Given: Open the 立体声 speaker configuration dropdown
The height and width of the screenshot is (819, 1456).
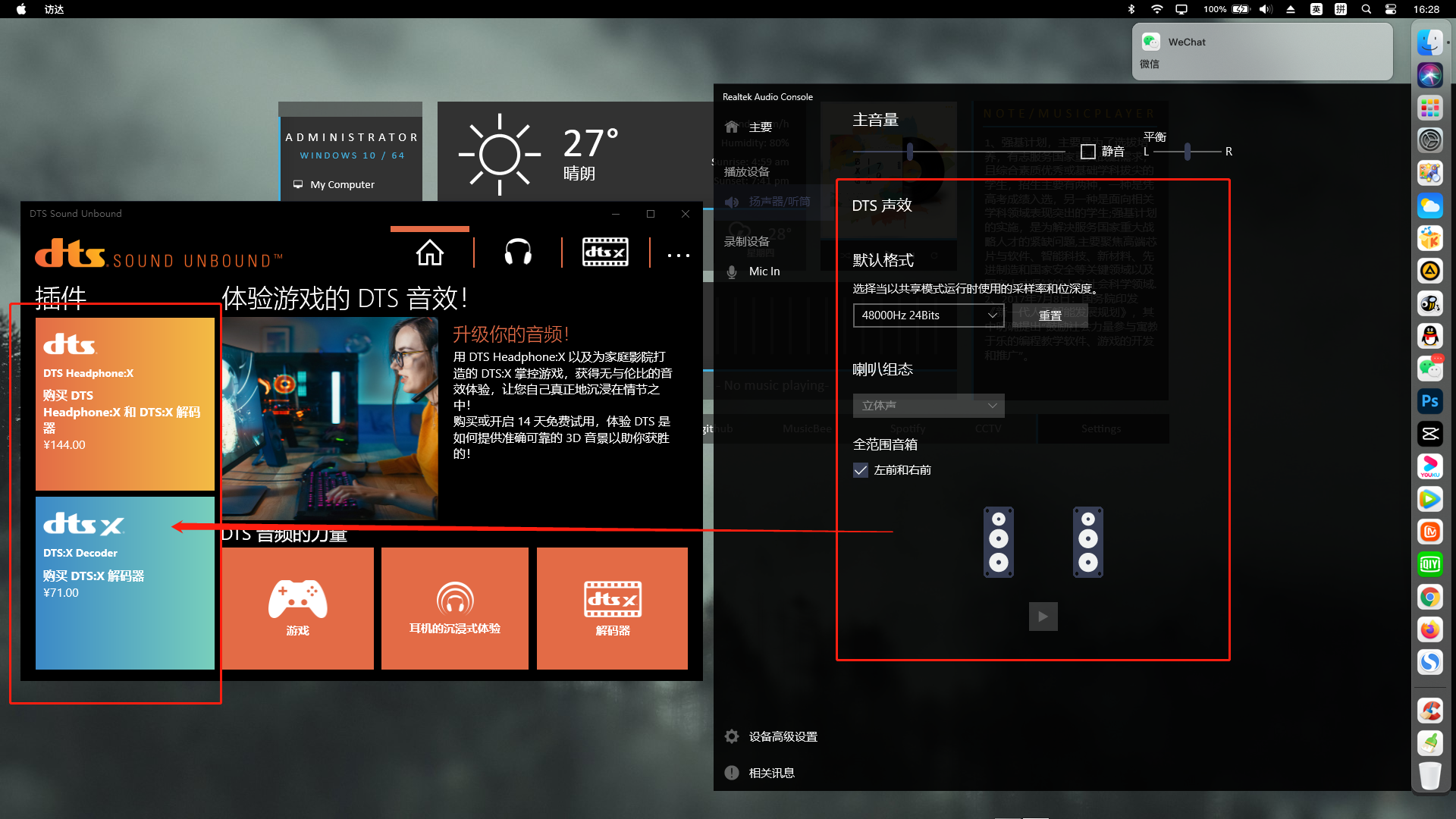Looking at the screenshot, I should (929, 406).
